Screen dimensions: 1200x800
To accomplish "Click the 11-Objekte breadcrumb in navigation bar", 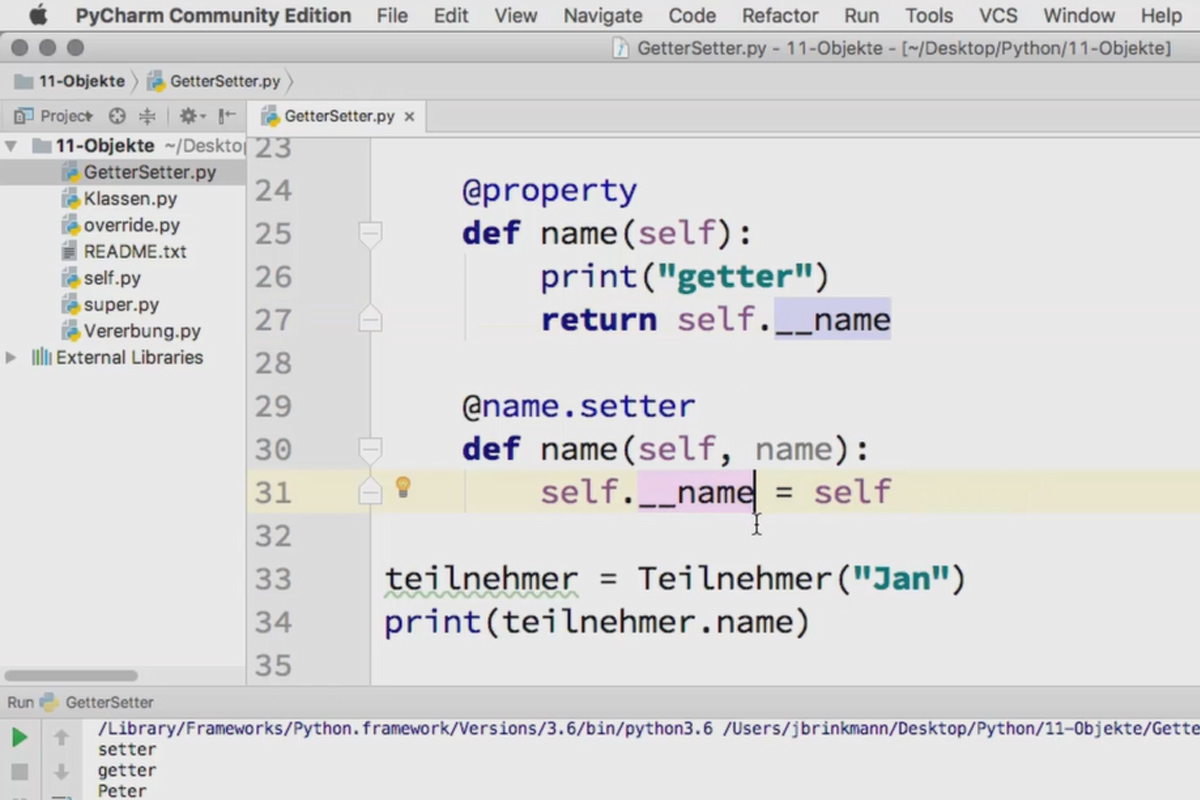I will point(70,81).
